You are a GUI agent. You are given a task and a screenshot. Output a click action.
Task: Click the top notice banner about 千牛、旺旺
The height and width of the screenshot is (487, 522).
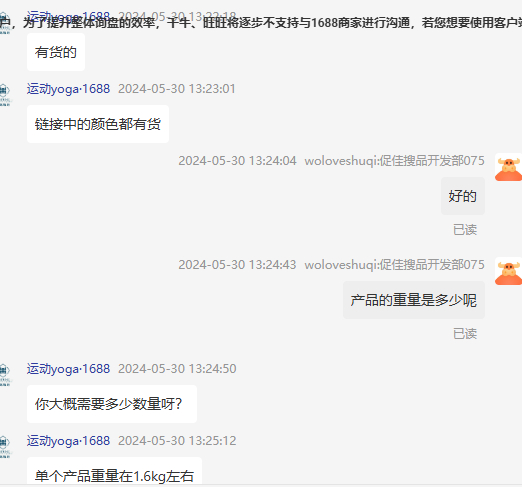click(x=261, y=23)
